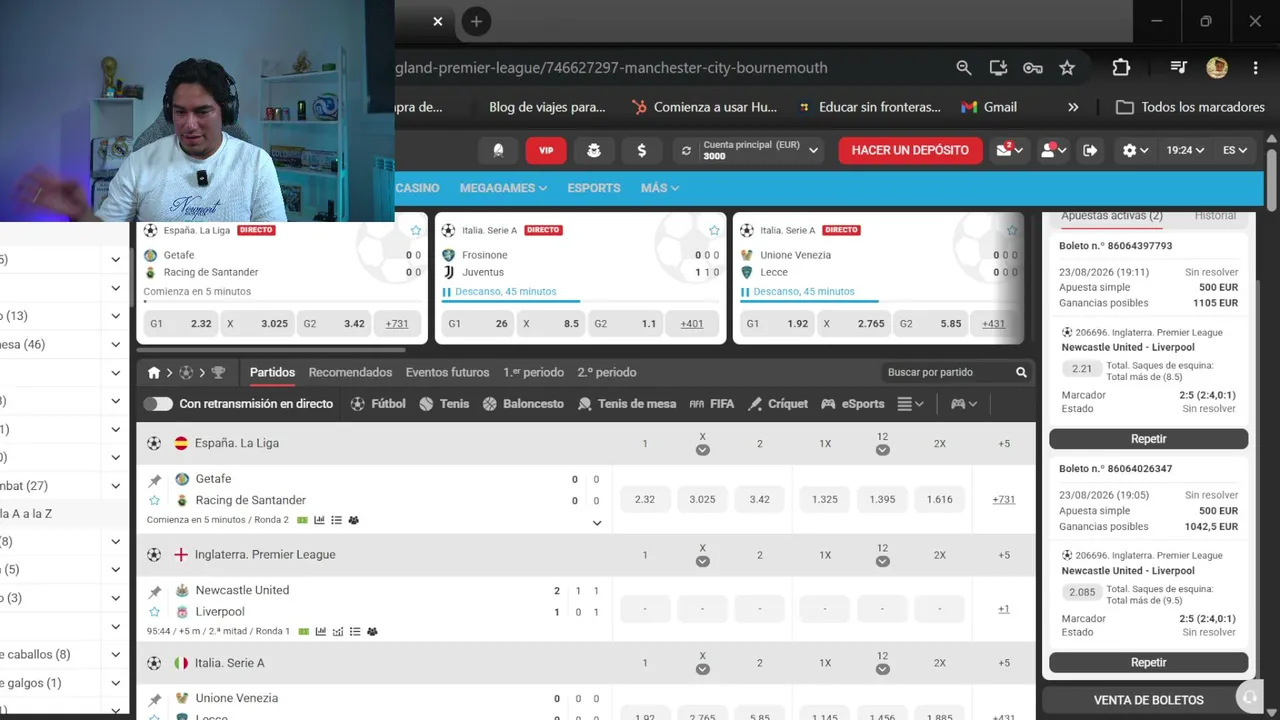Filter by Fútbol sport
This screenshot has height=720, width=1280.
[x=378, y=404]
